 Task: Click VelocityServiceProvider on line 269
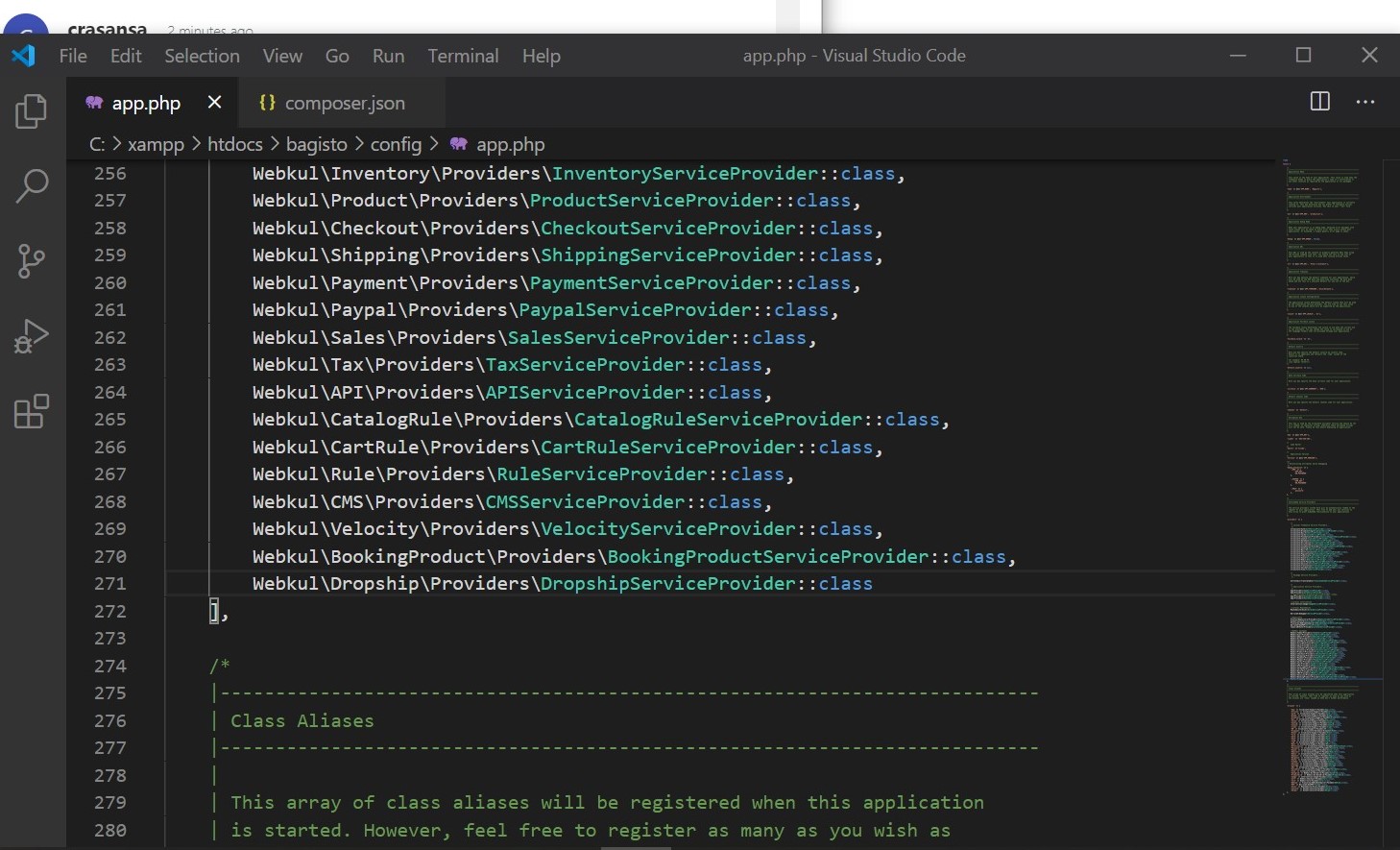point(668,528)
